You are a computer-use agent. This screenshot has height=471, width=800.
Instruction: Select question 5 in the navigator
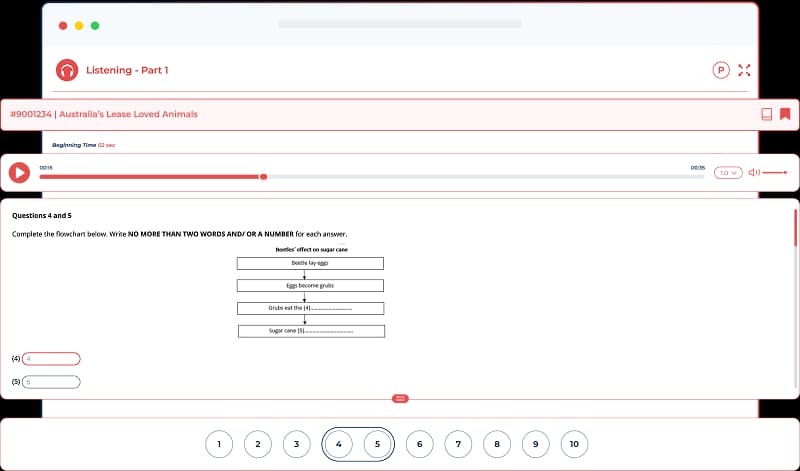377,444
